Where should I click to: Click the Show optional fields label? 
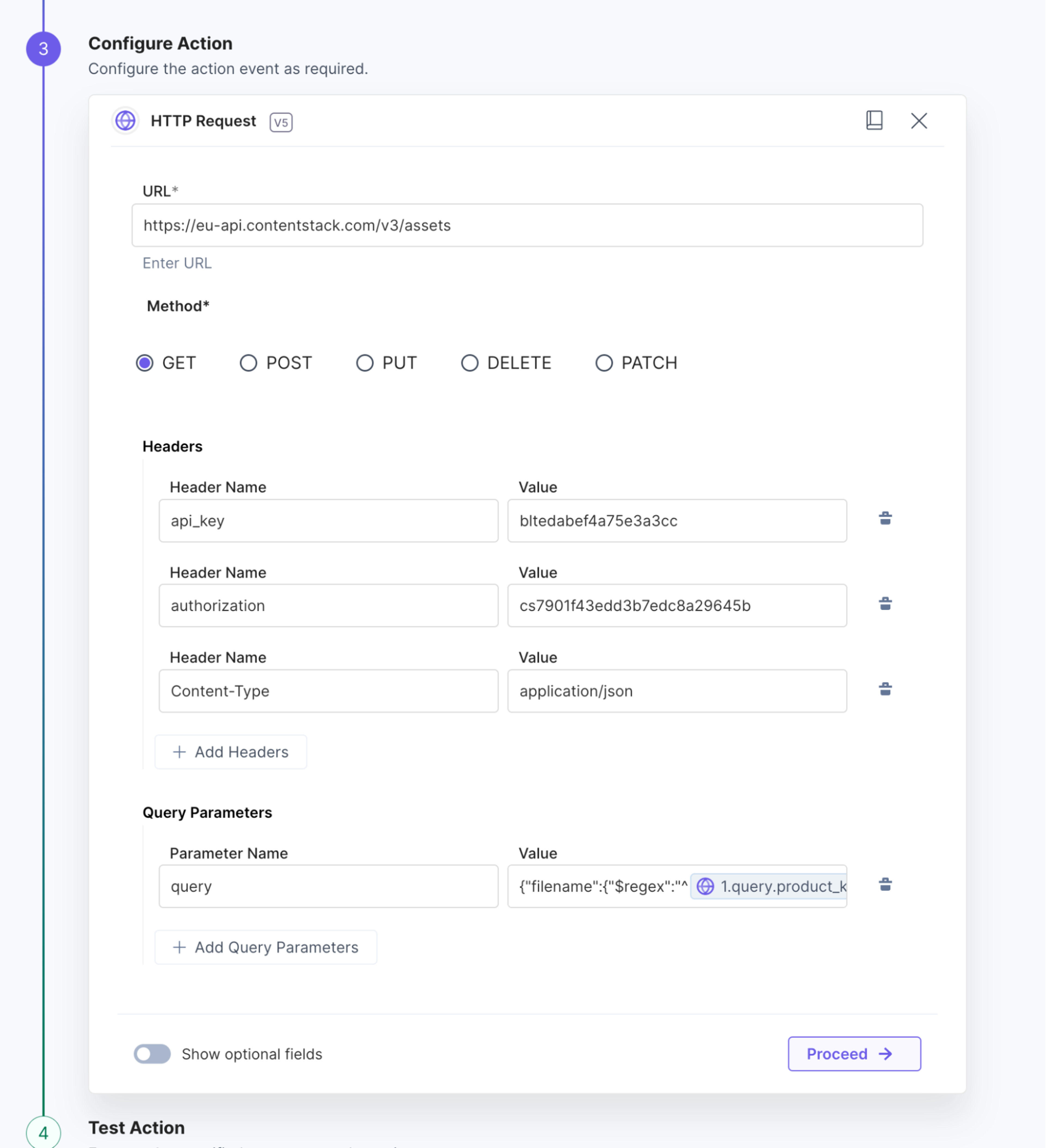click(252, 1054)
